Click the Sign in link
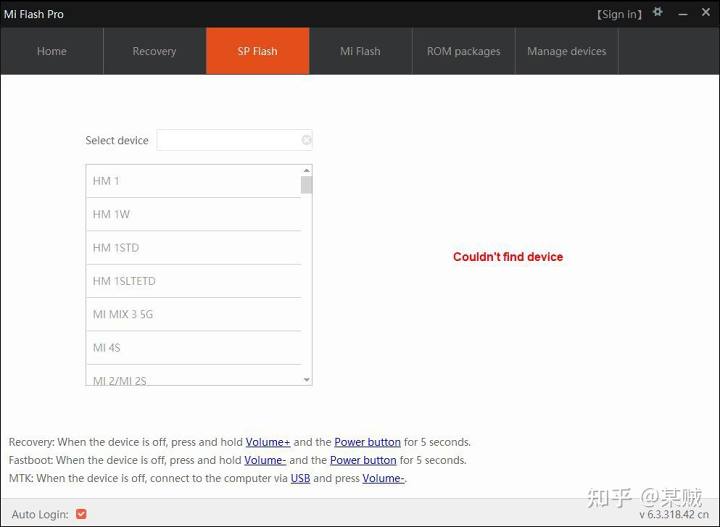Image resolution: width=720 pixels, height=527 pixels. click(x=619, y=14)
